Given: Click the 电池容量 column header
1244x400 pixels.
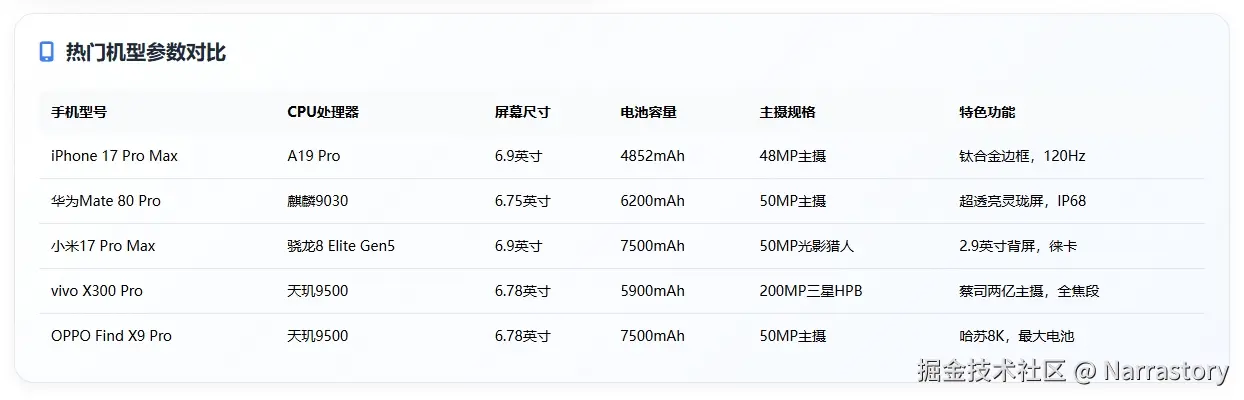Looking at the screenshot, I should [x=648, y=112].
